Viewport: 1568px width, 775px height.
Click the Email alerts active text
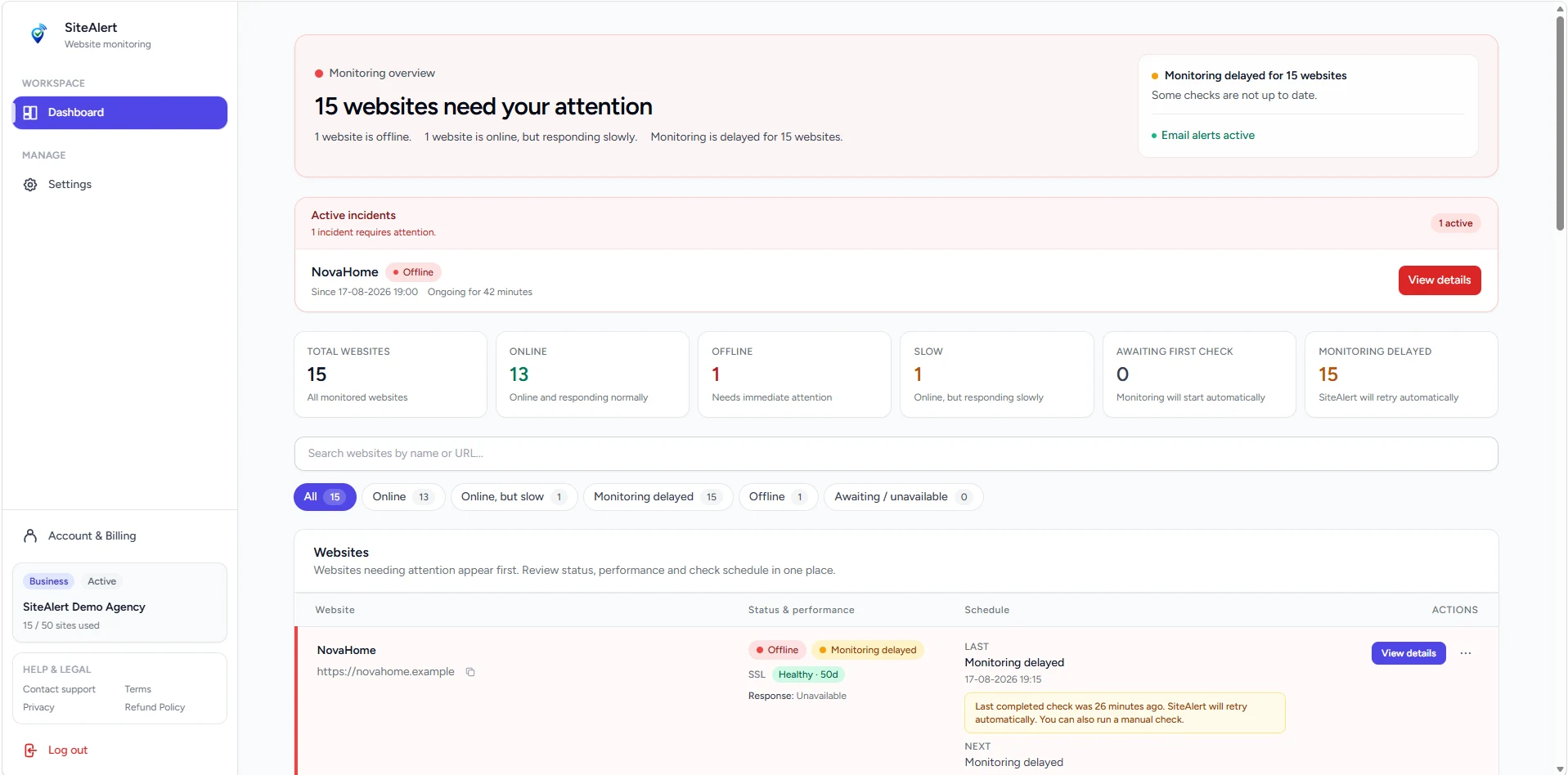tap(1207, 136)
